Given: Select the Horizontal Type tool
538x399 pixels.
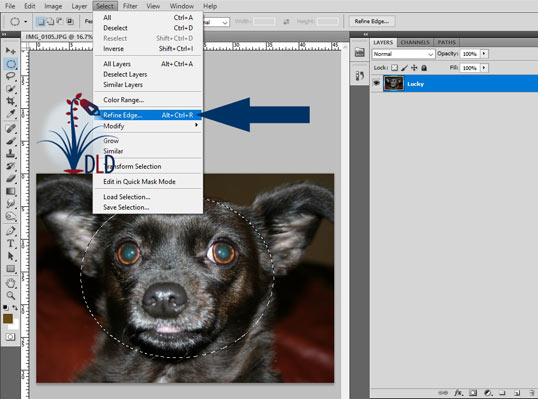Looking at the screenshot, I should tap(11, 244).
